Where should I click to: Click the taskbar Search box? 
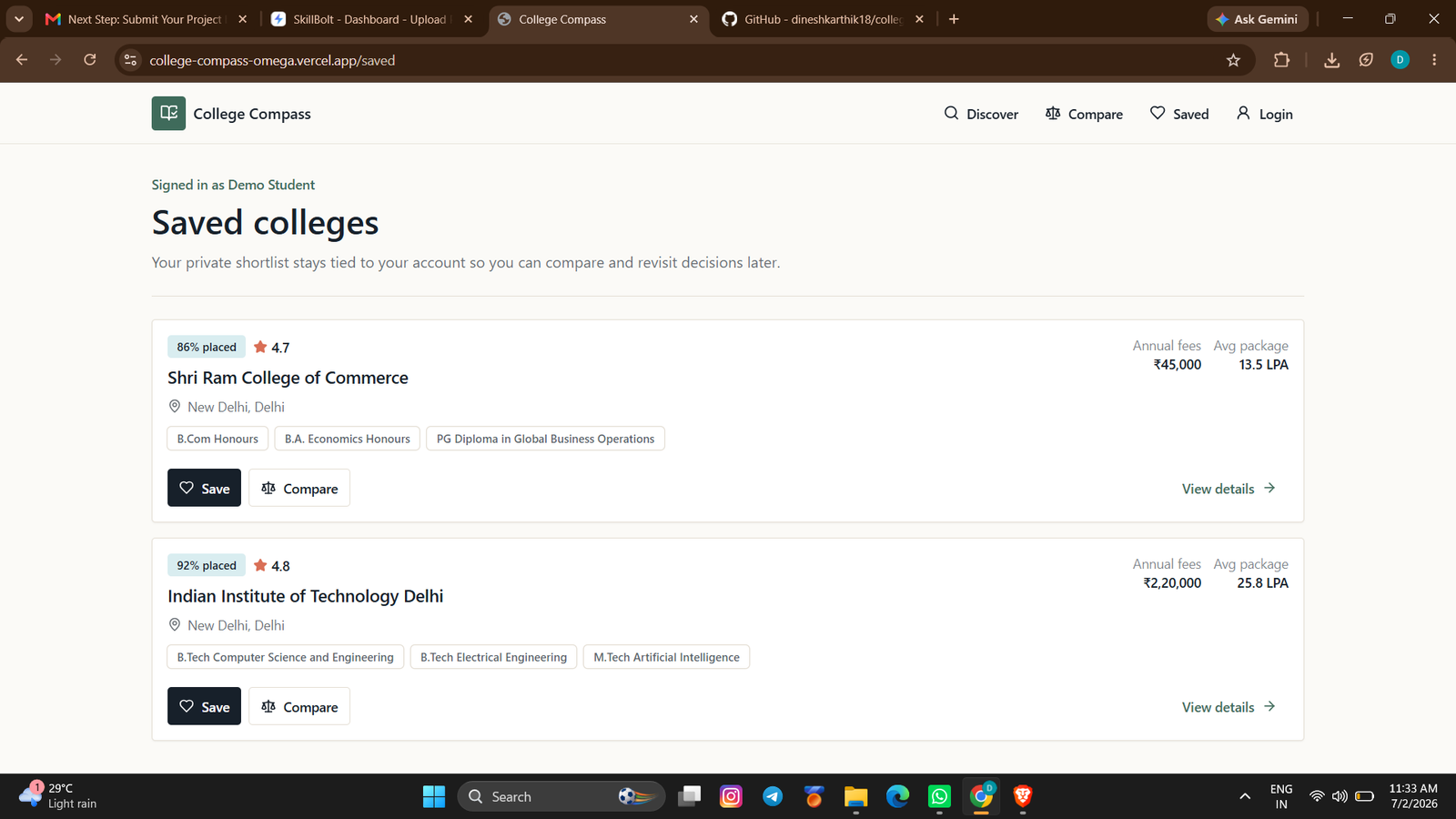[561, 796]
